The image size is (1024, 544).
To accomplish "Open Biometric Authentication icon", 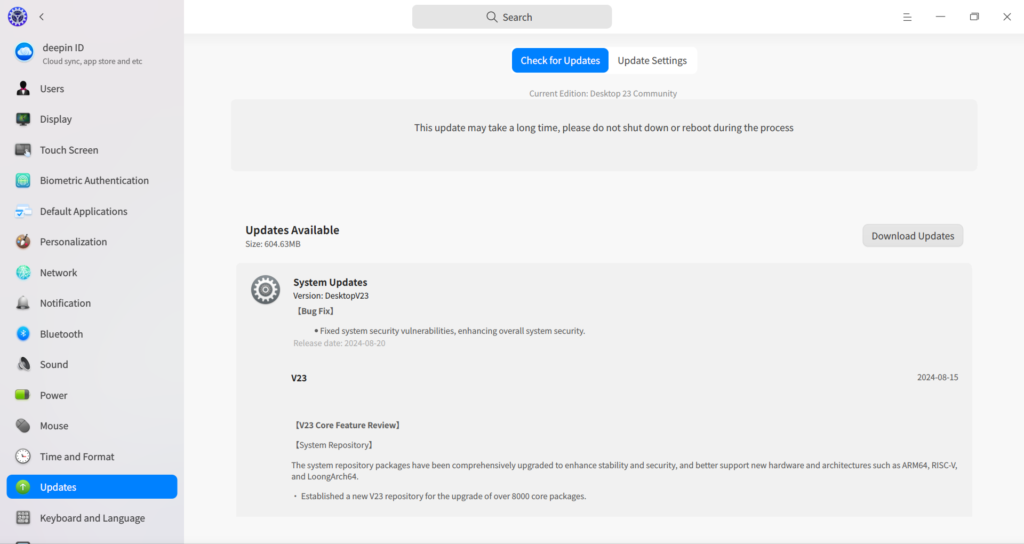I will [23, 181].
